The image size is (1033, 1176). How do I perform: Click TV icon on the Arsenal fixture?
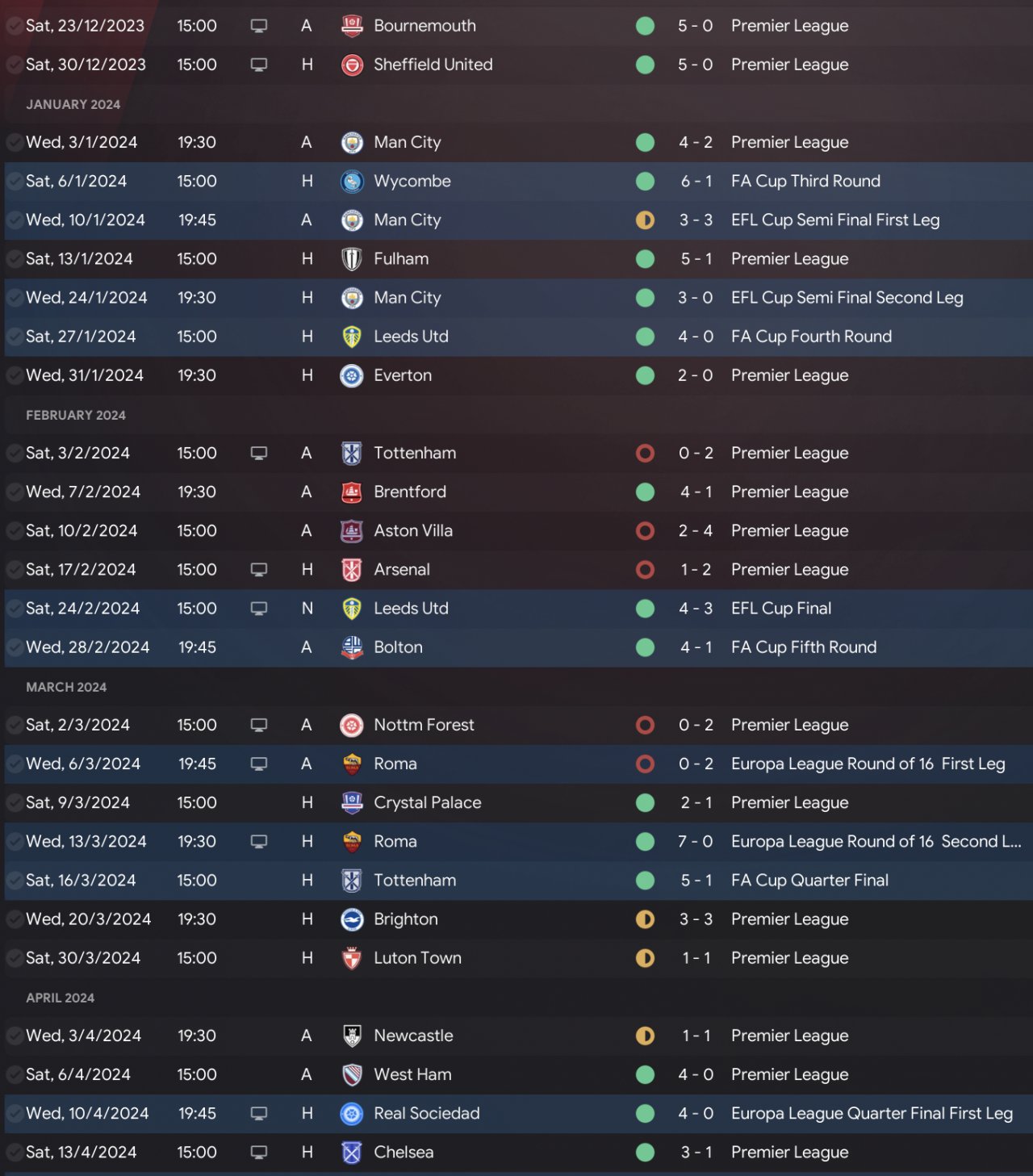259,570
